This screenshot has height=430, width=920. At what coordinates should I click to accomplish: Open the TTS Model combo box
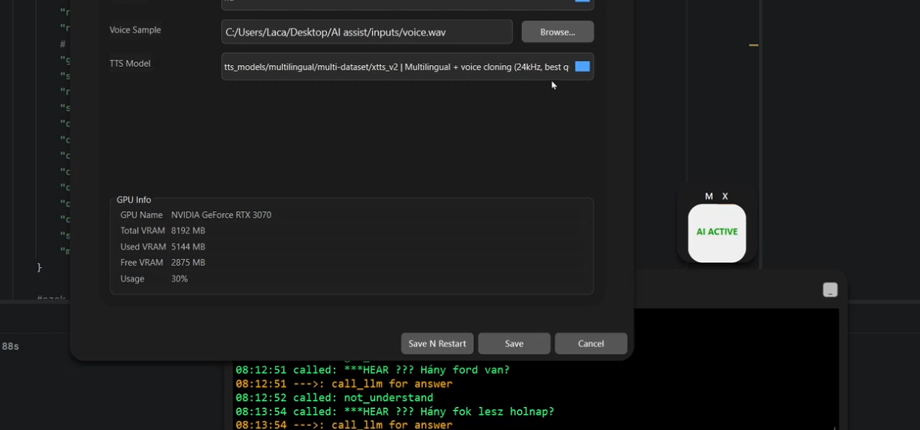pos(398,67)
